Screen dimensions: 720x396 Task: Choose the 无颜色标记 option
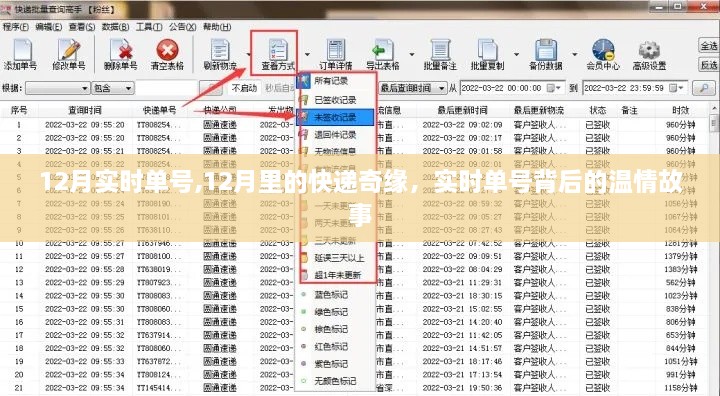click(x=336, y=381)
